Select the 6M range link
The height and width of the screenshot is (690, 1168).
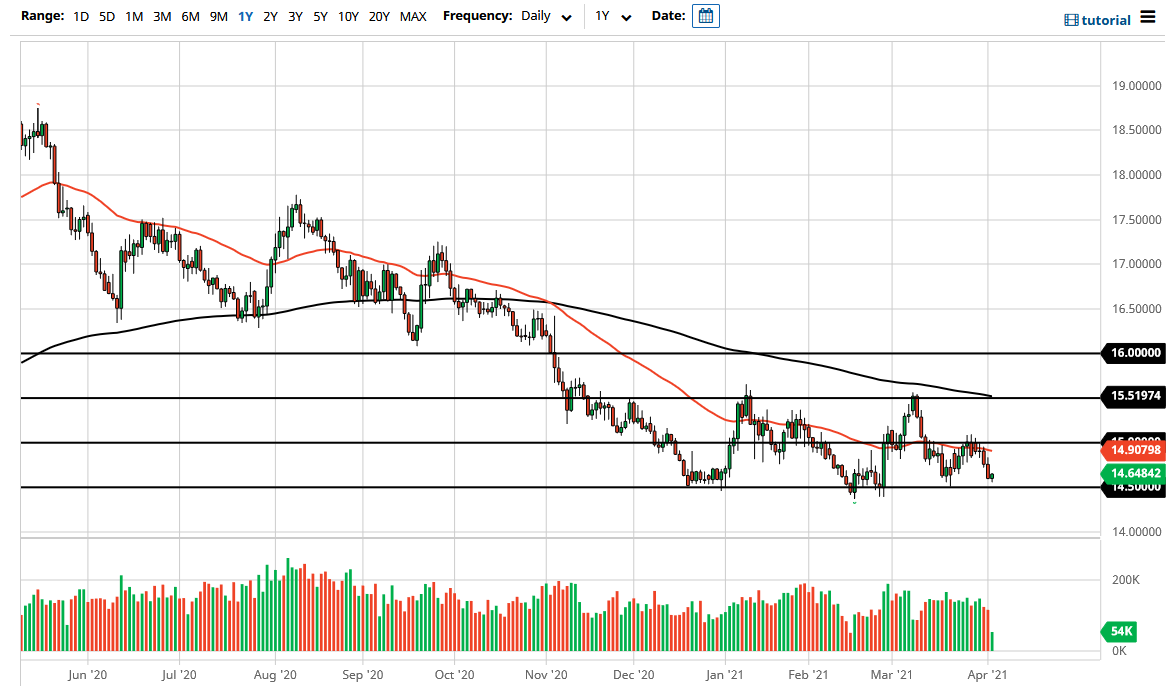[191, 16]
